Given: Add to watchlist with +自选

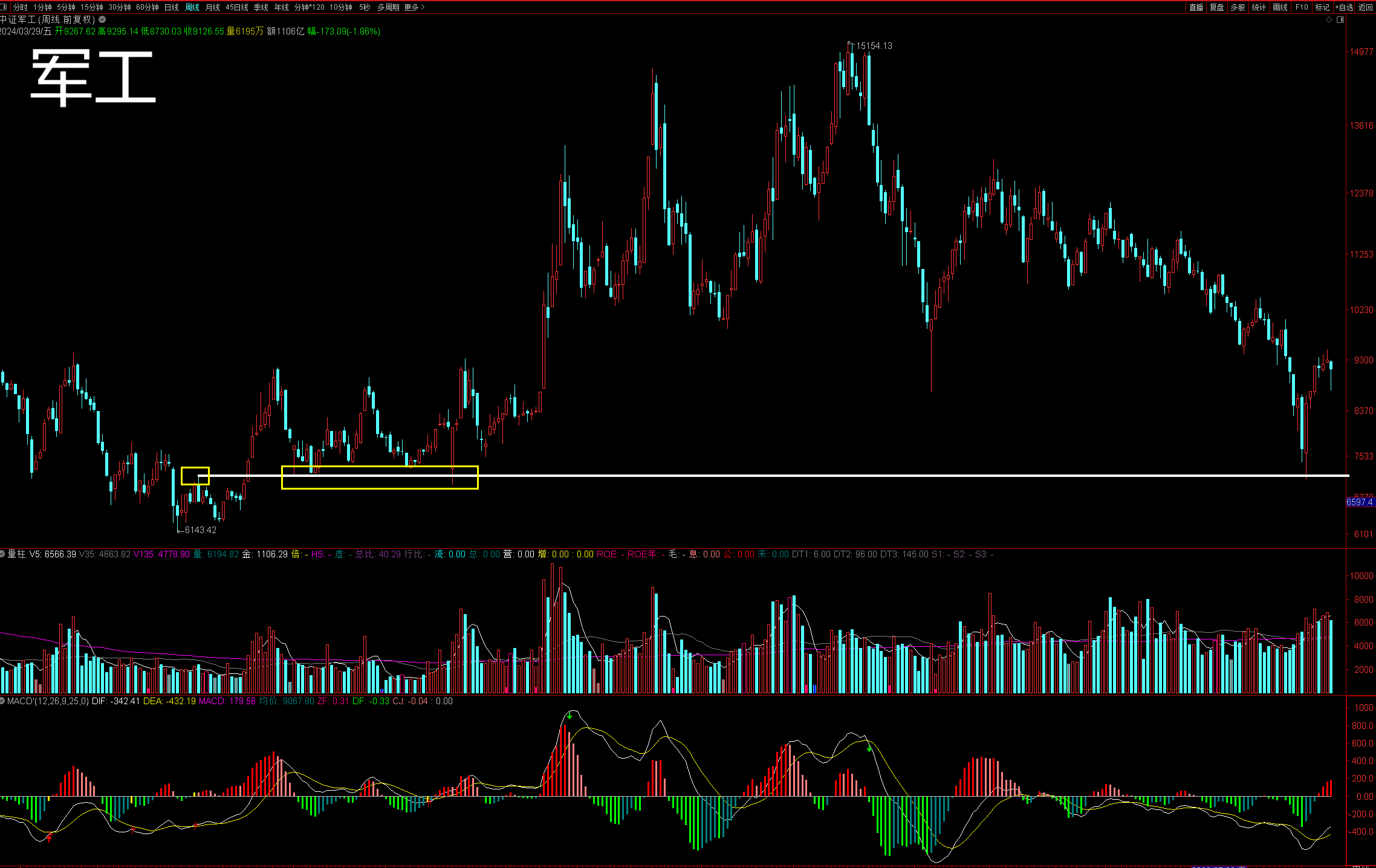Looking at the screenshot, I should [1344, 7].
